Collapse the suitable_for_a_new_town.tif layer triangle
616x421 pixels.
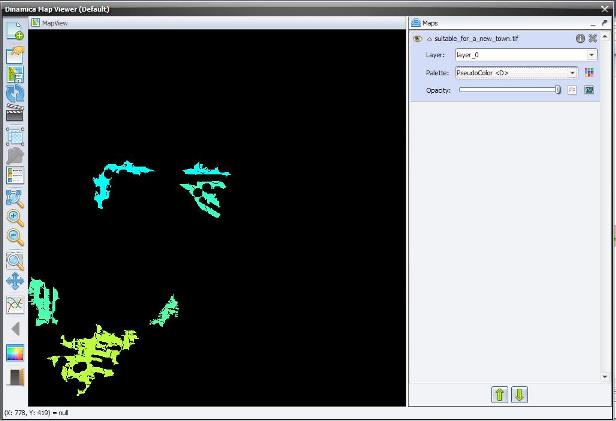428,38
